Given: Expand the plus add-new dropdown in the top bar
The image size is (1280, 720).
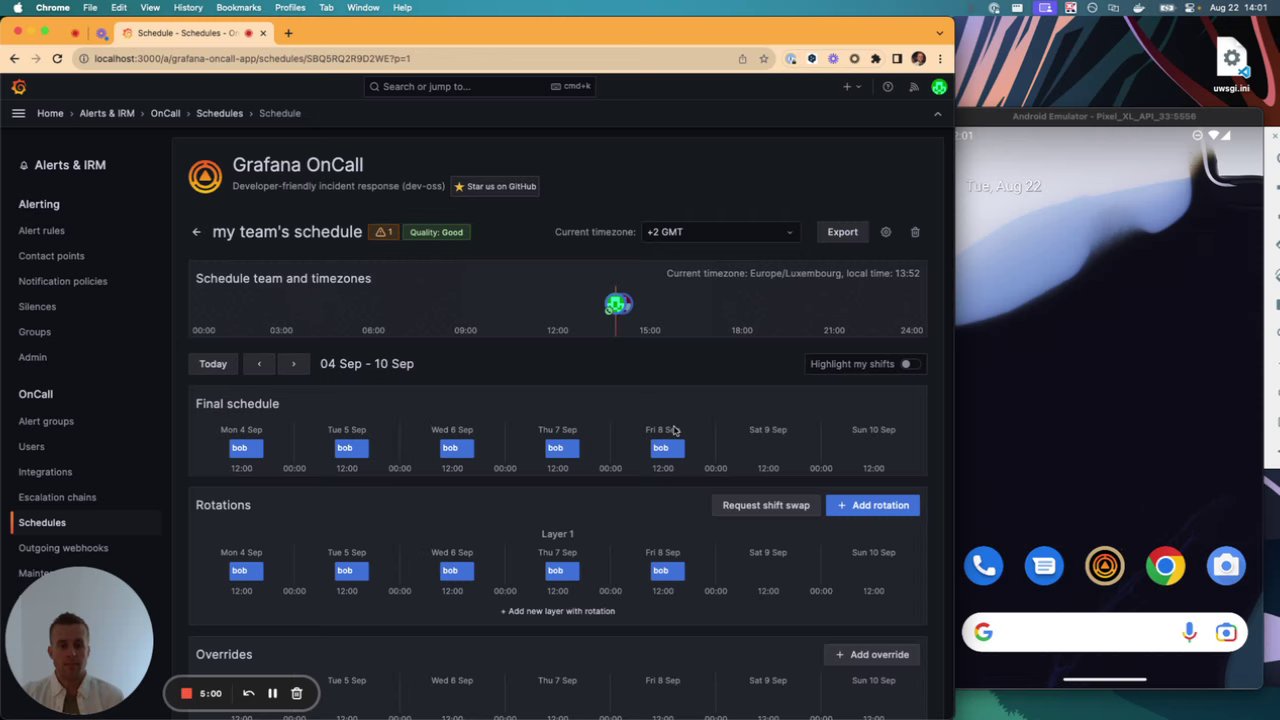Looking at the screenshot, I should point(851,87).
